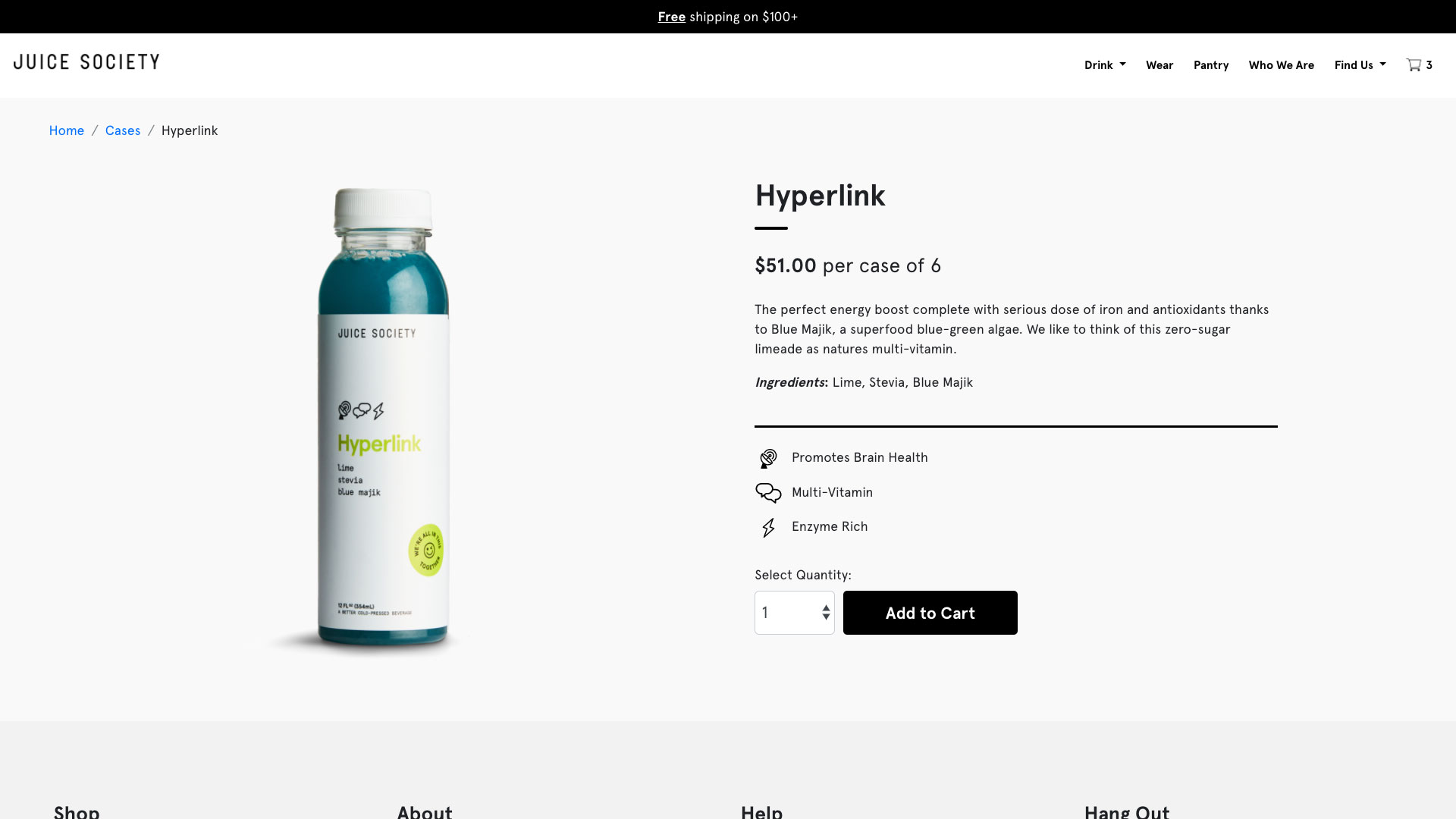Click the Juice Society logo
The height and width of the screenshot is (819, 1456).
[x=86, y=62]
